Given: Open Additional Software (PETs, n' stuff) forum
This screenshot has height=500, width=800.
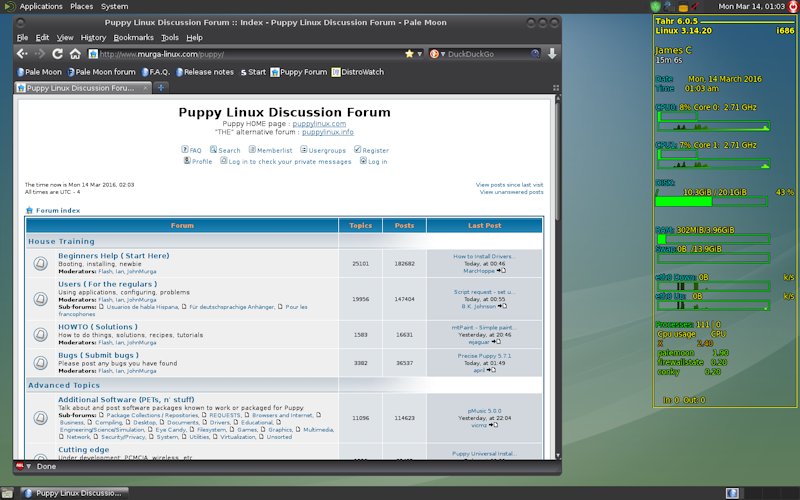Looking at the screenshot, I should click(x=126, y=399).
